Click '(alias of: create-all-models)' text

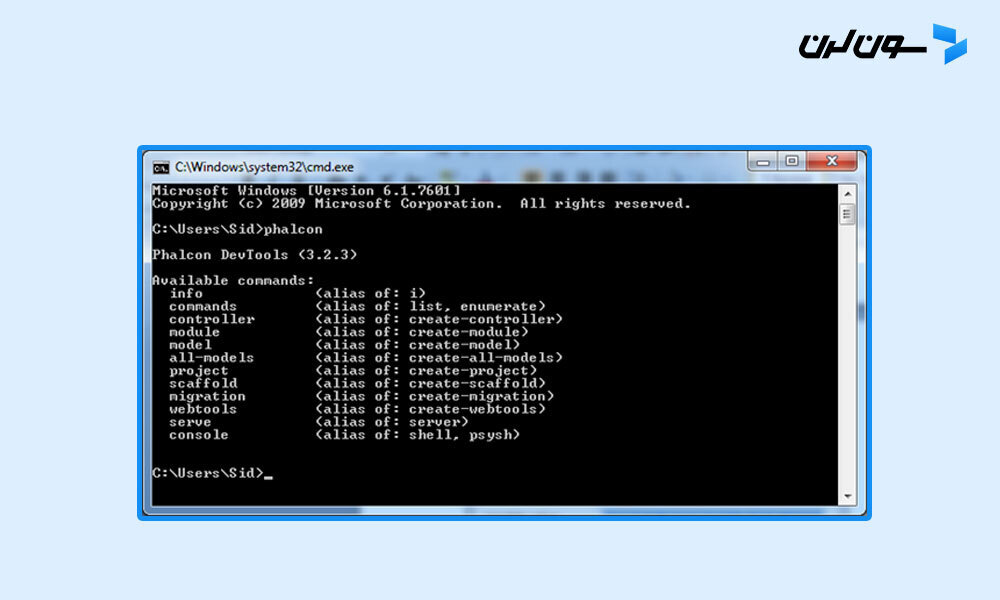[x=439, y=358]
